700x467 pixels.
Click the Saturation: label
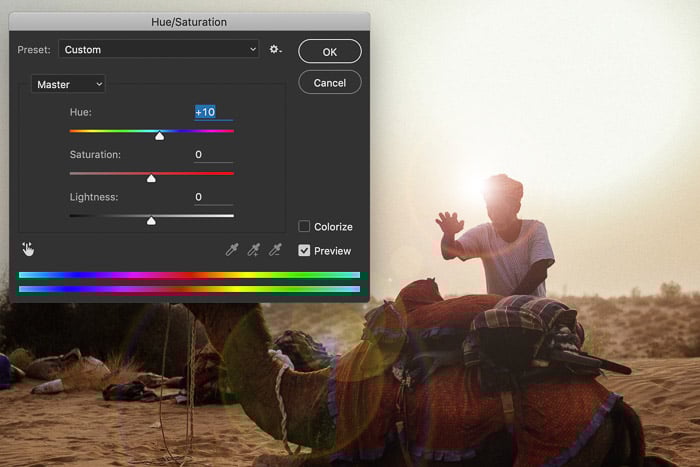95,154
